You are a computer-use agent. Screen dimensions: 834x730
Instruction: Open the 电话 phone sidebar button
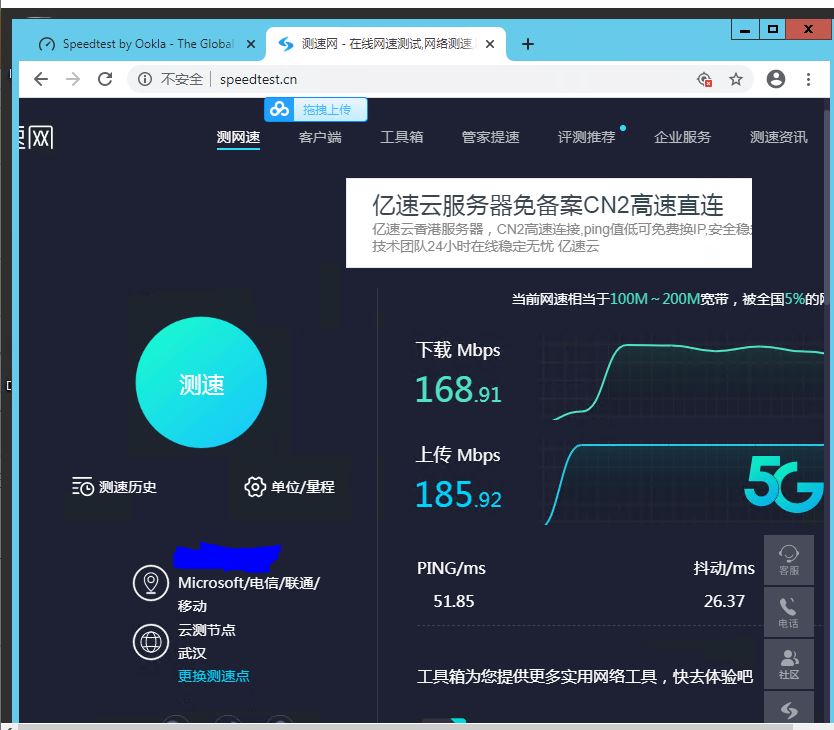789,612
